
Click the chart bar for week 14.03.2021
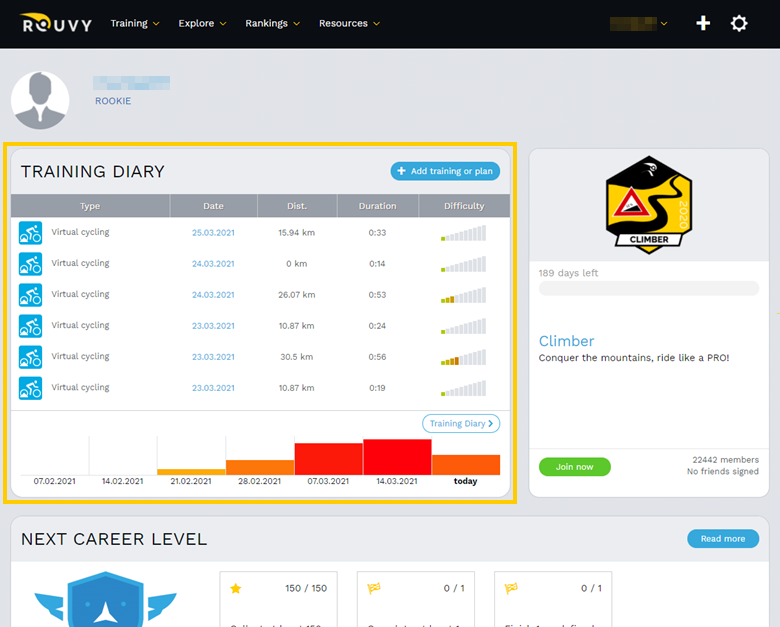click(397, 457)
